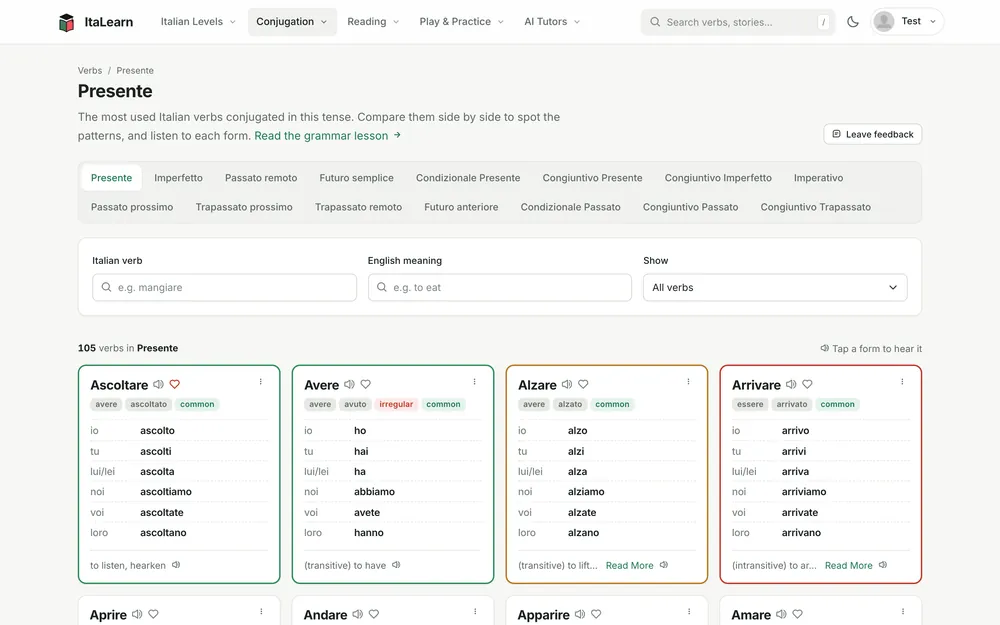Screen dimensions: 1000x625
Task: Click Read More on Alzare card
Action: pyautogui.click(x=629, y=566)
